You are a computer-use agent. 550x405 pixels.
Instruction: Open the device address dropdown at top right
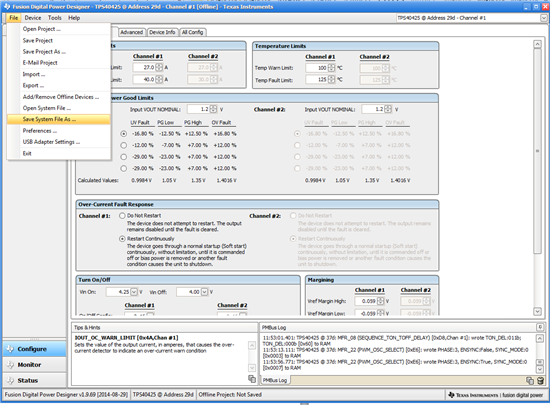544,18
